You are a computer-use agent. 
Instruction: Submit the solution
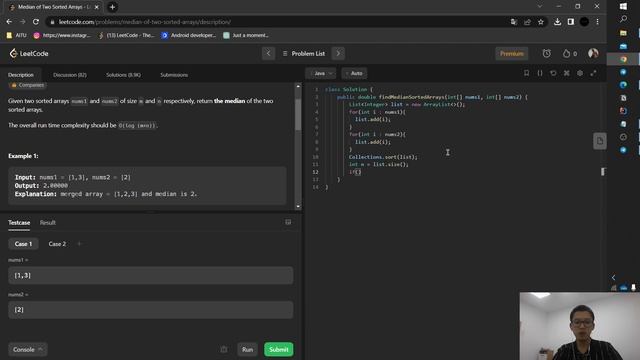(x=279, y=349)
